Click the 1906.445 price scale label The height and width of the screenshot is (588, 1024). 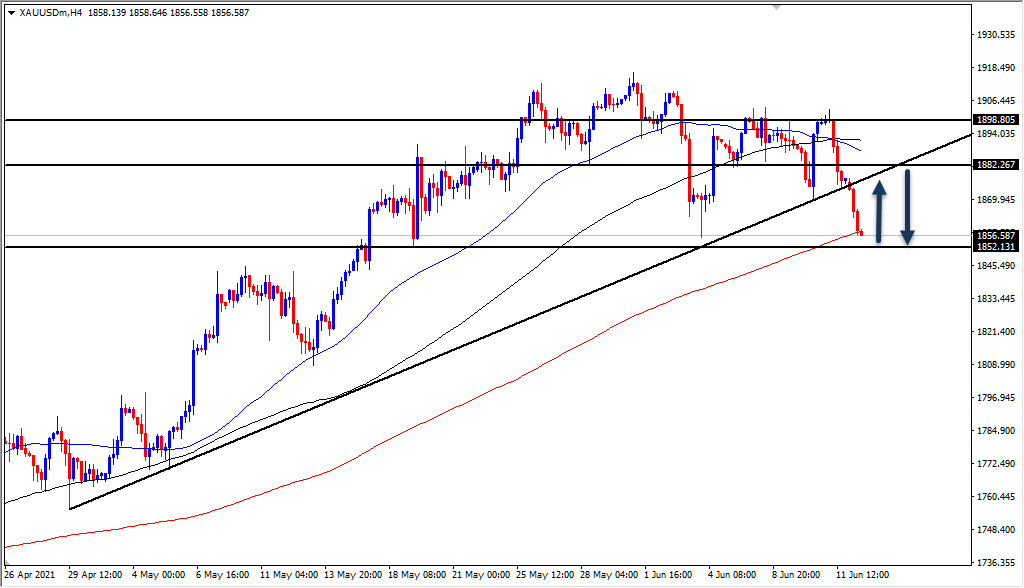(996, 101)
